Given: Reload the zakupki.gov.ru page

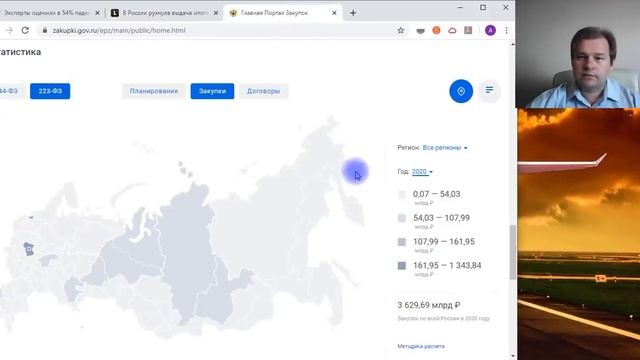Looking at the screenshot, I should click(x=25, y=30).
